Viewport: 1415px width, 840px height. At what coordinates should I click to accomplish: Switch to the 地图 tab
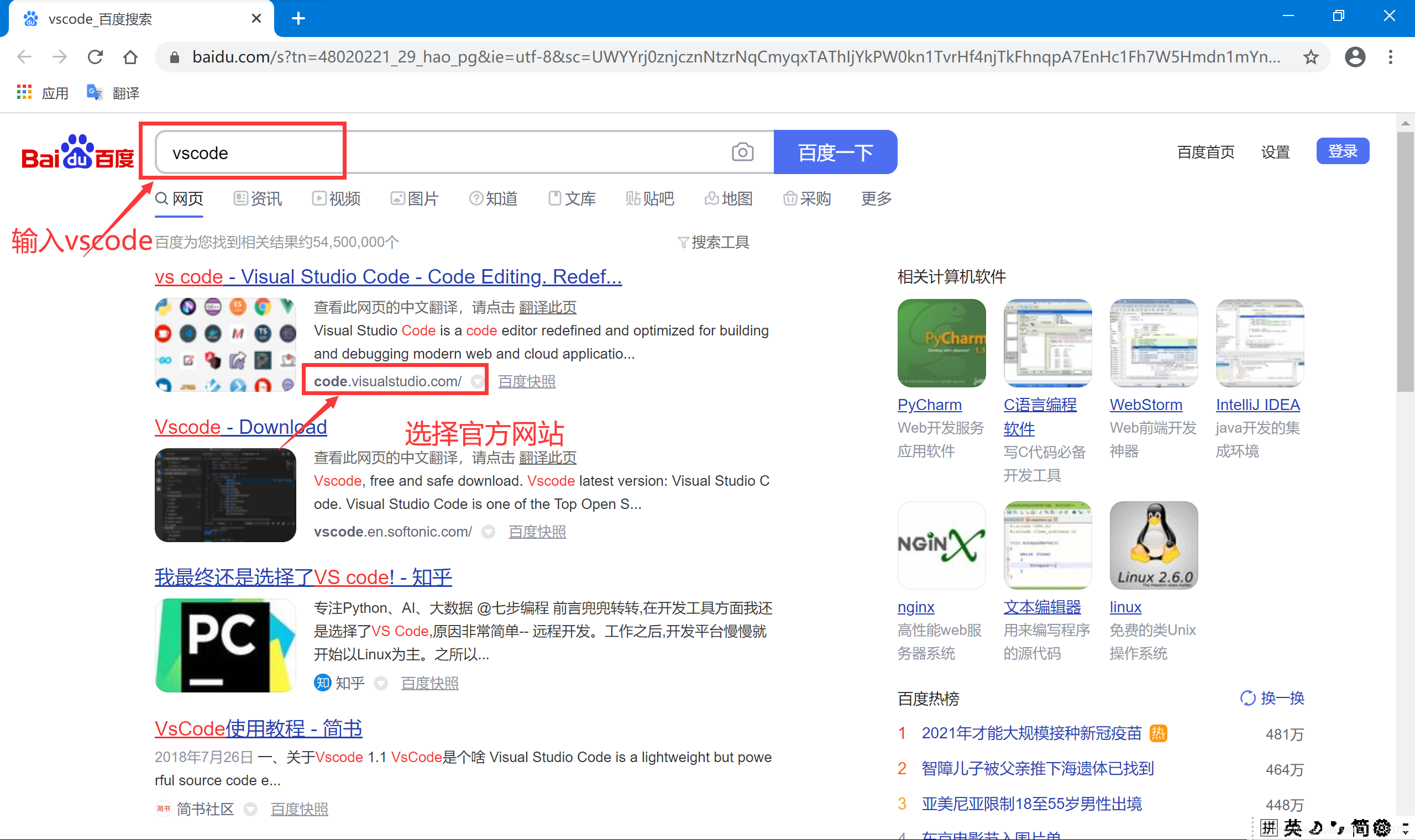729,199
